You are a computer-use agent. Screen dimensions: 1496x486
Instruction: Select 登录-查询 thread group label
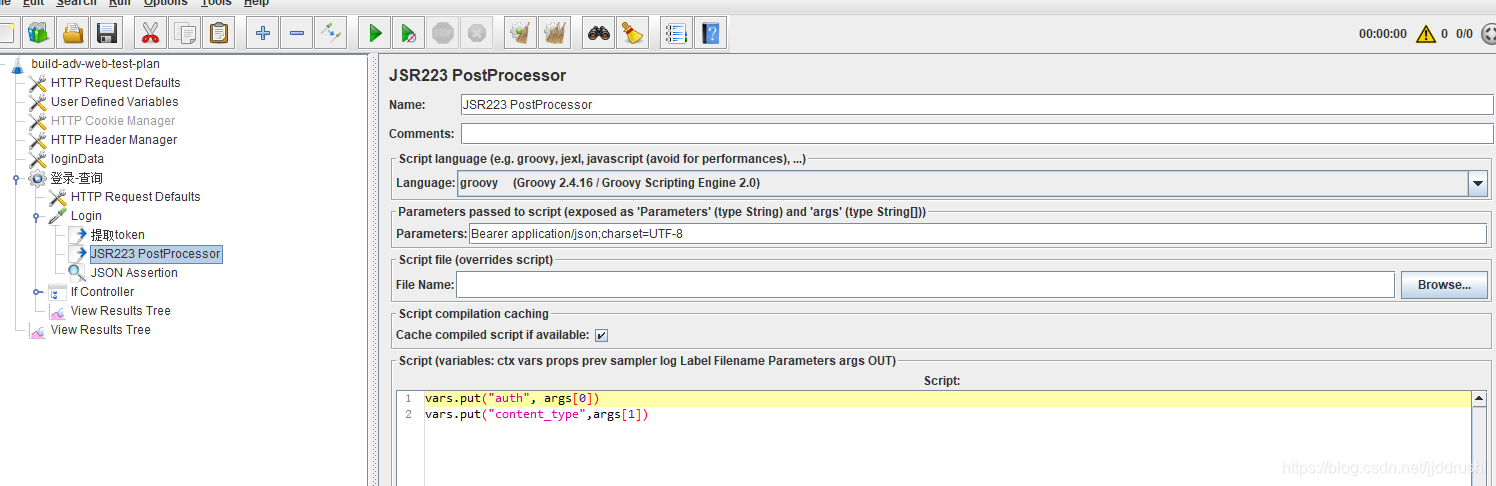[76, 178]
